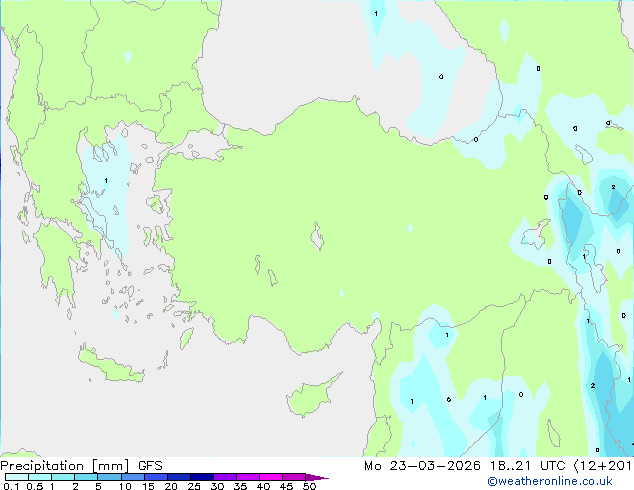Click the 35–40 mm legend swatch
Screen dimensions: 634x490
click(248, 477)
